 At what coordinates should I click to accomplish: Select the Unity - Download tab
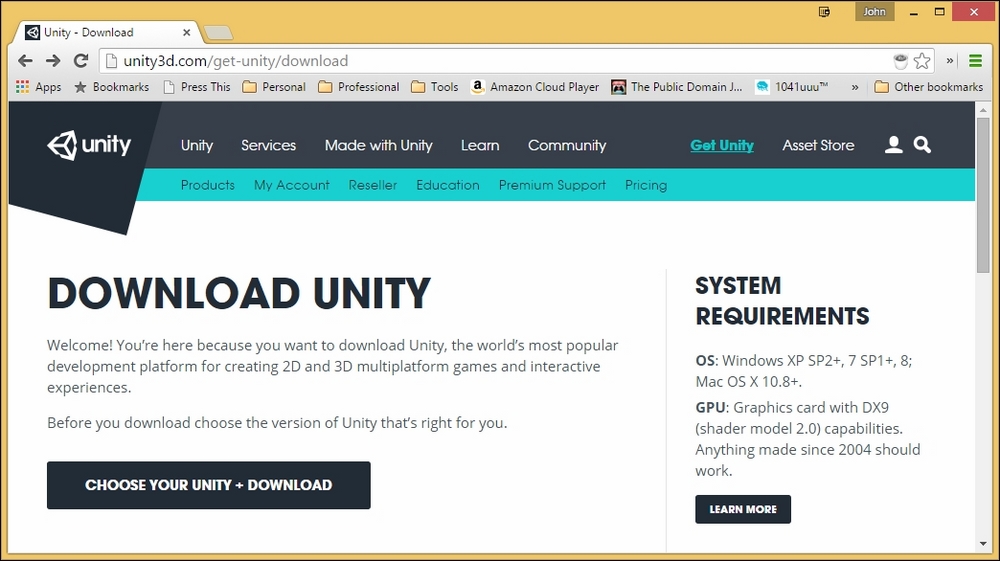[x=108, y=32]
